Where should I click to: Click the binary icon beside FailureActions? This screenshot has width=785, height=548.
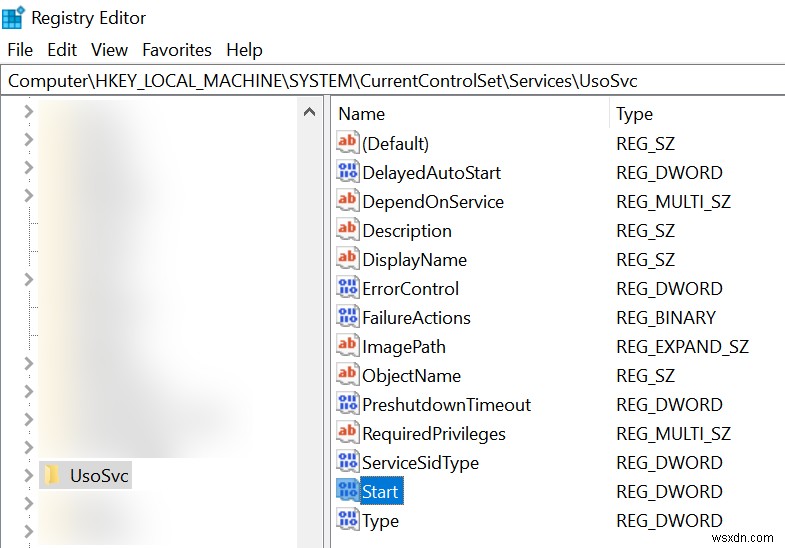(x=347, y=317)
